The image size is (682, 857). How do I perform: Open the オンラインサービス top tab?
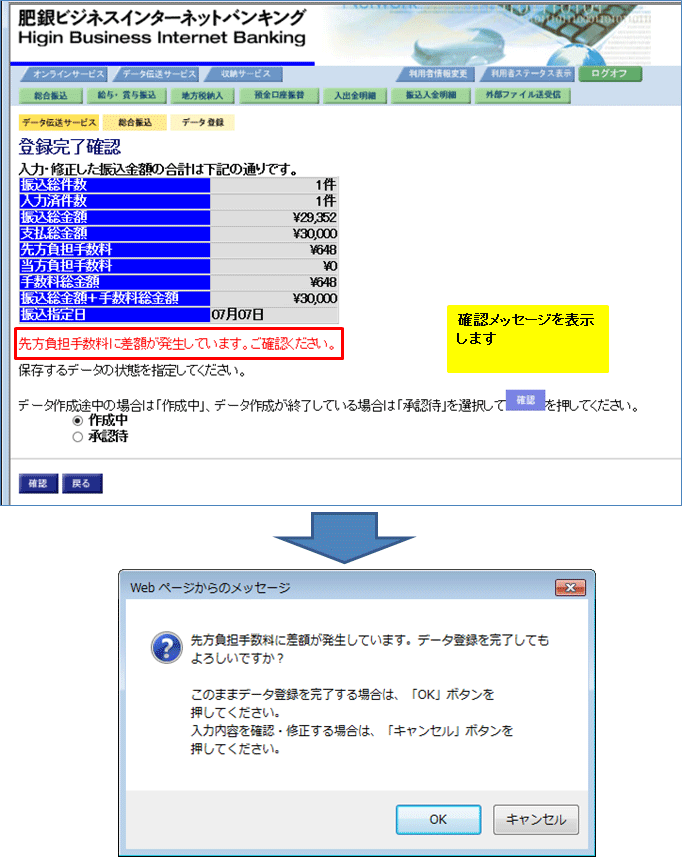tap(68, 75)
